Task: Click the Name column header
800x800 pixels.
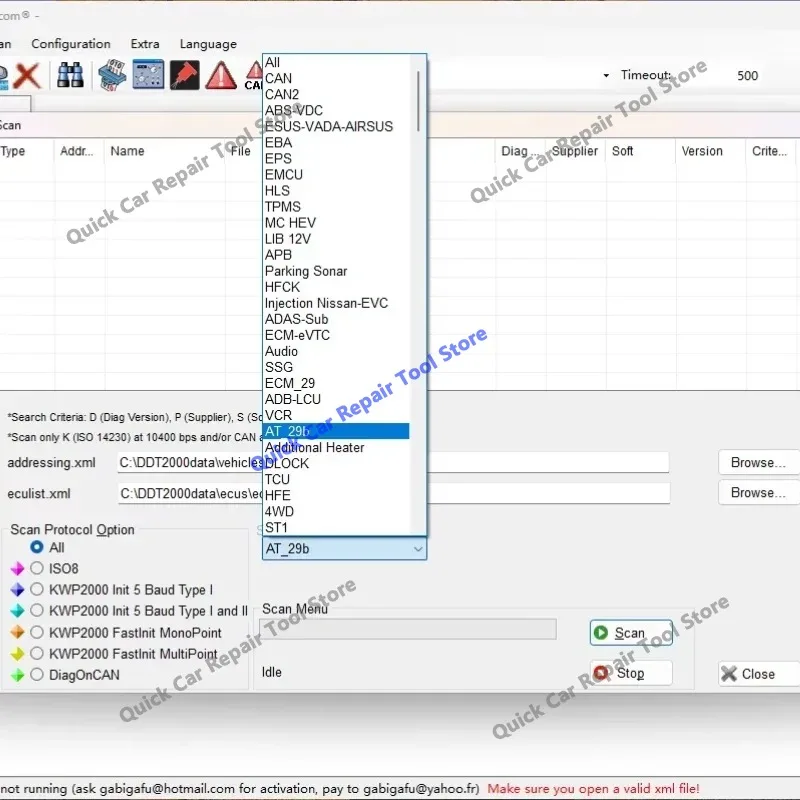Action: point(165,151)
